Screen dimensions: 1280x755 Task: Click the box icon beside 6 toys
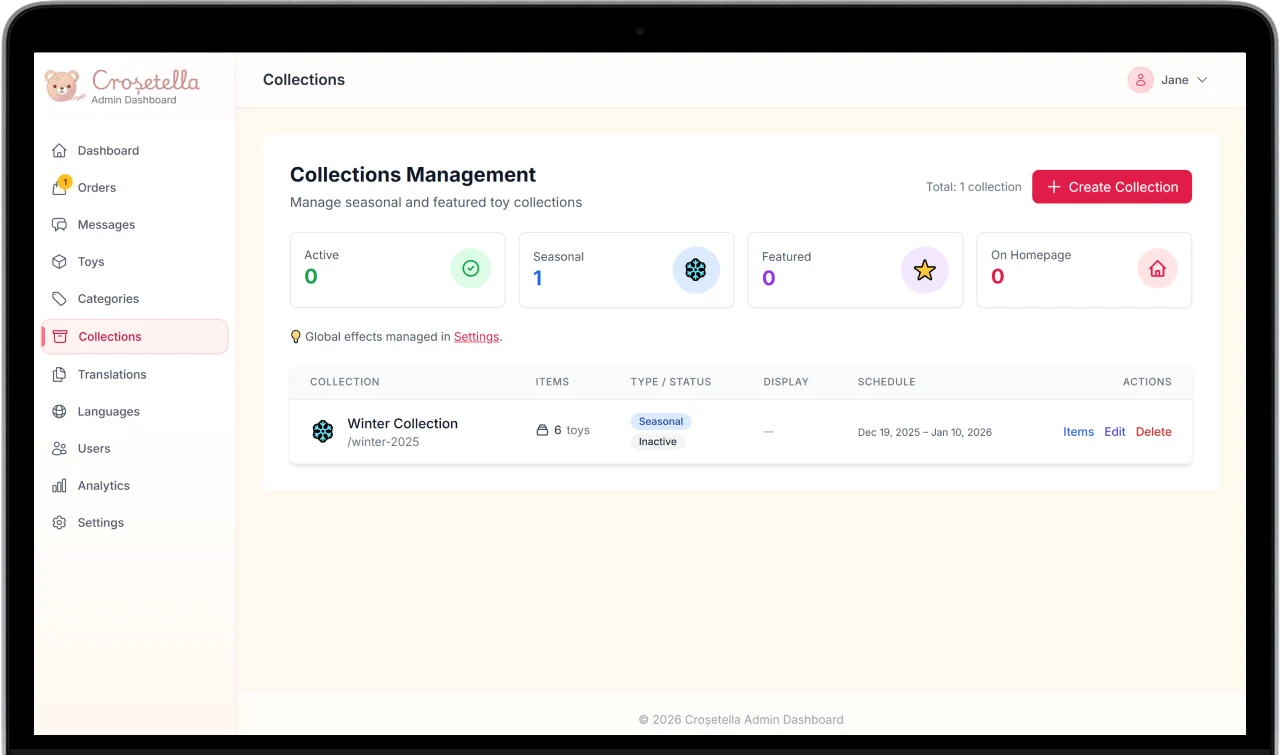coord(542,430)
